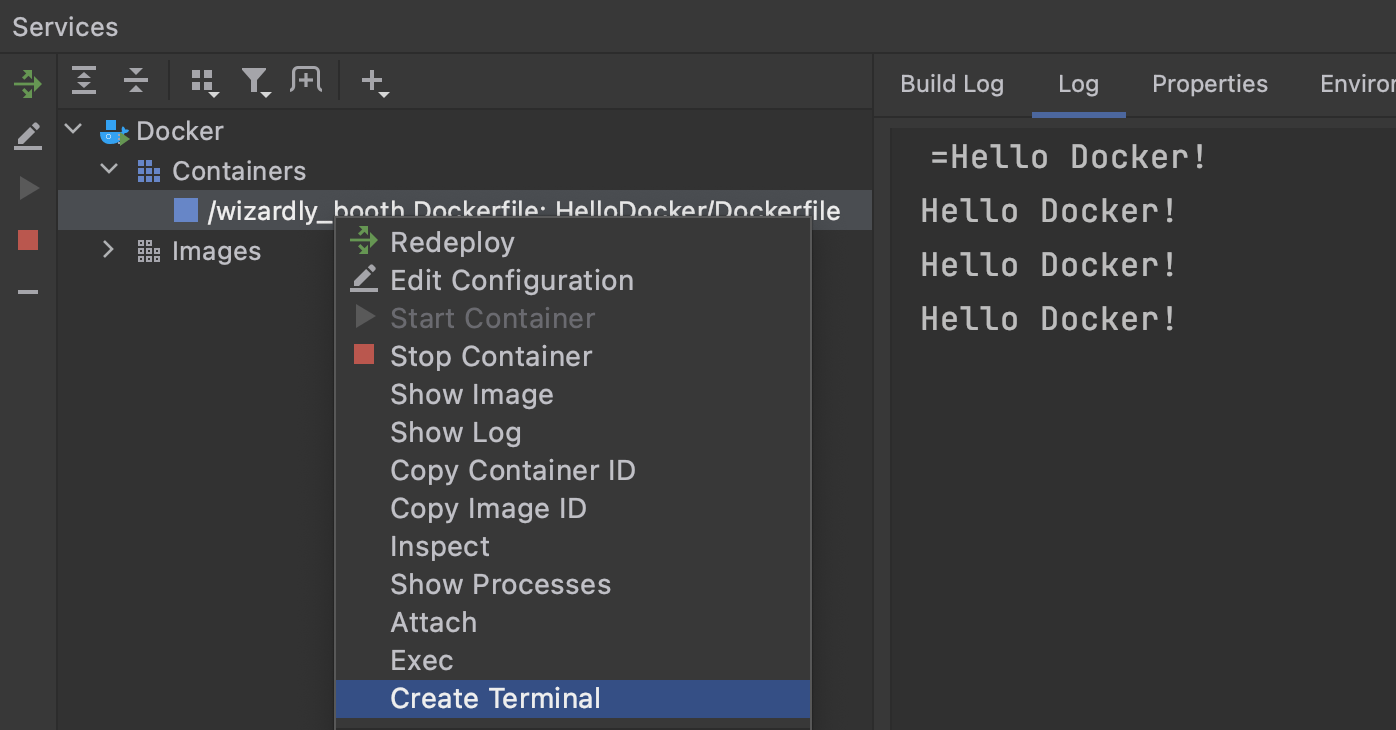
Task: Click the Edit Configuration pencil icon in sidebar
Action: (28, 136)
